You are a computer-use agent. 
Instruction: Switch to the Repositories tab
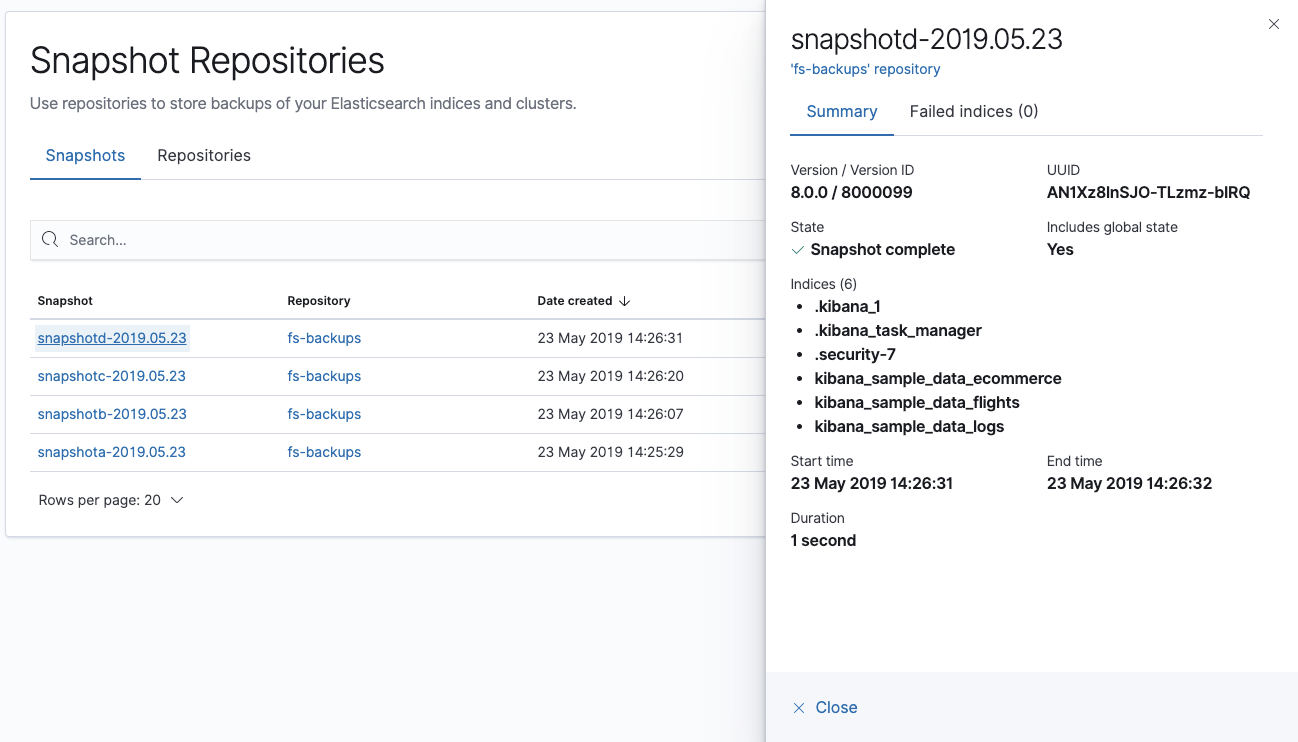pos(203,155)
